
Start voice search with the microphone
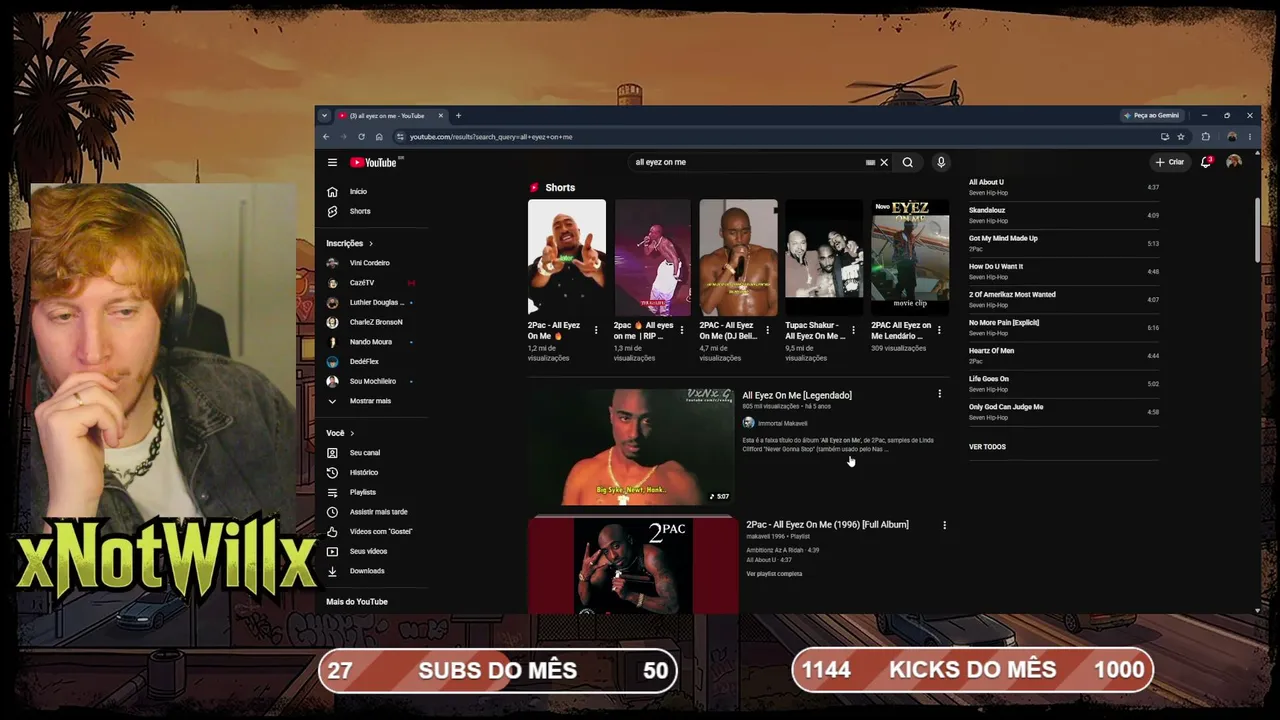point(941,162)
